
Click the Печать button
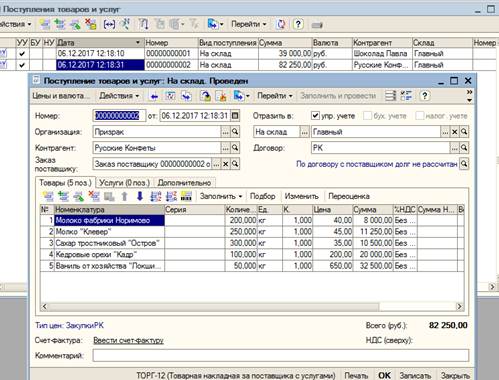[356, 375]
